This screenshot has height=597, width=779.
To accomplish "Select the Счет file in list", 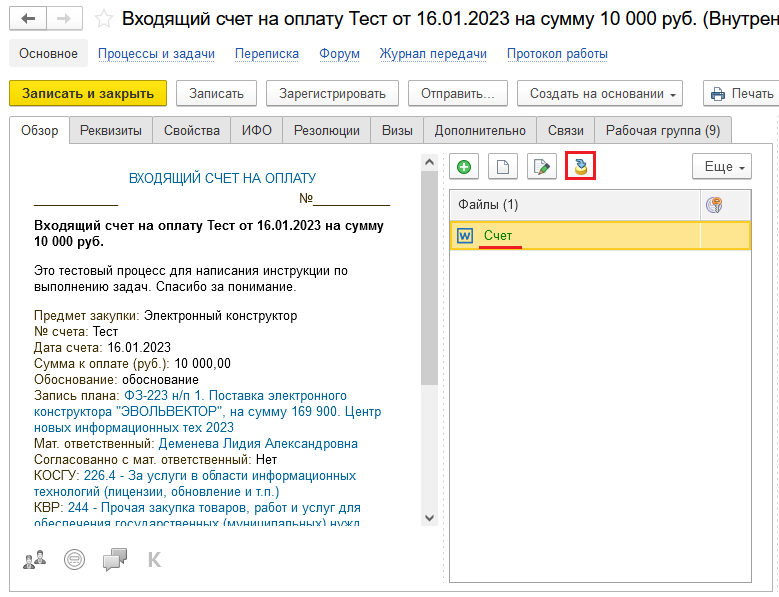I will click(x=498, y=236).
